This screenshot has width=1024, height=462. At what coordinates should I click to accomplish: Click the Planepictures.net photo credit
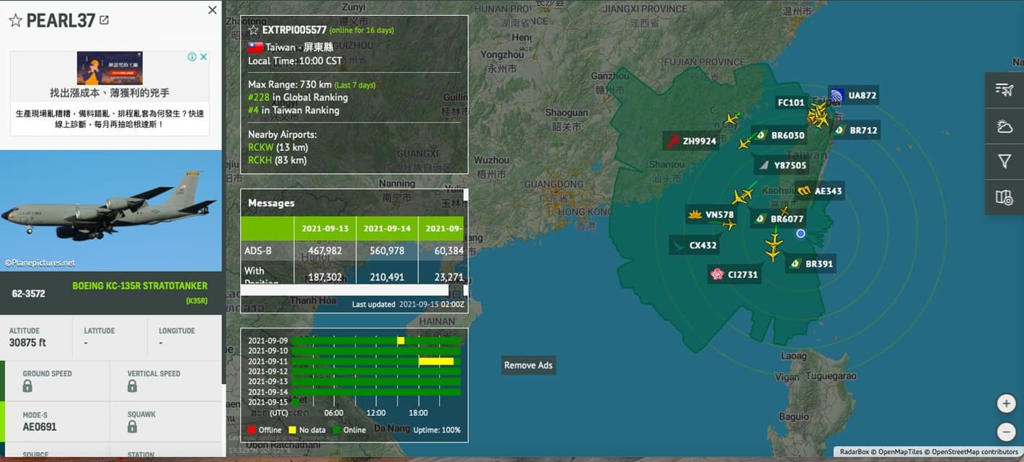tap(40, 263)
